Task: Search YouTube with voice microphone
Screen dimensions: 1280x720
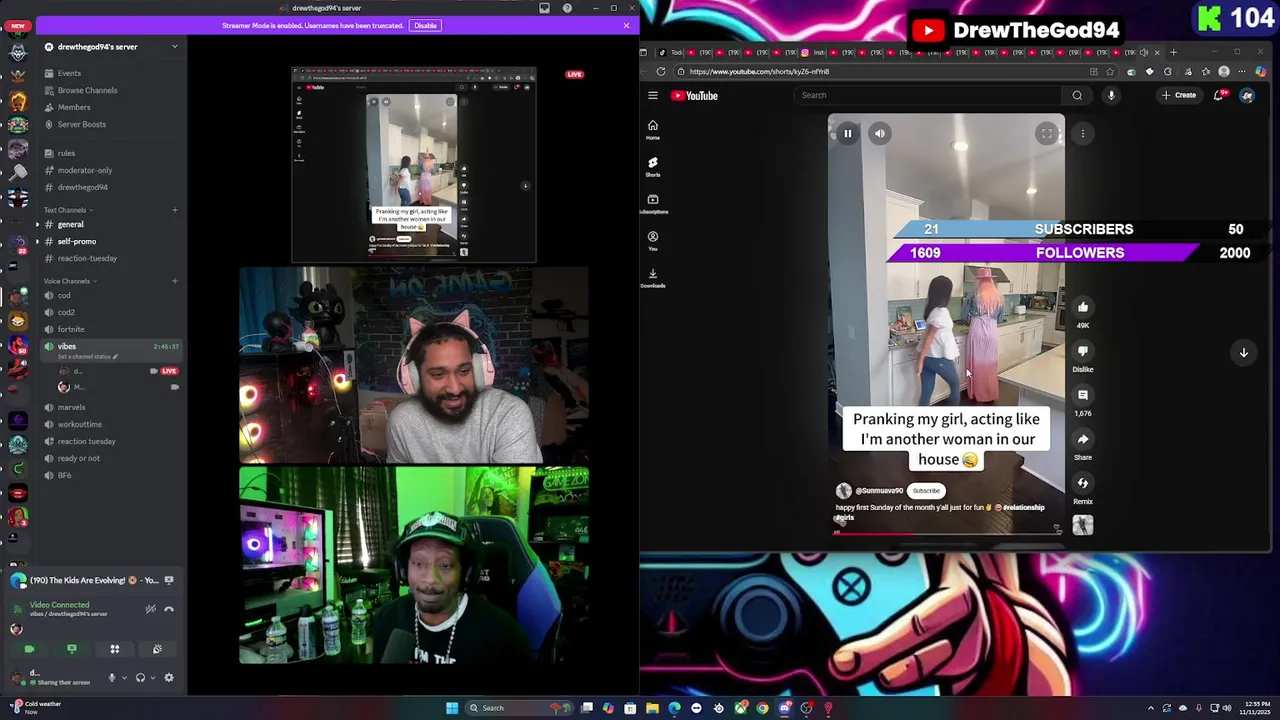Action: point(1111,95)
